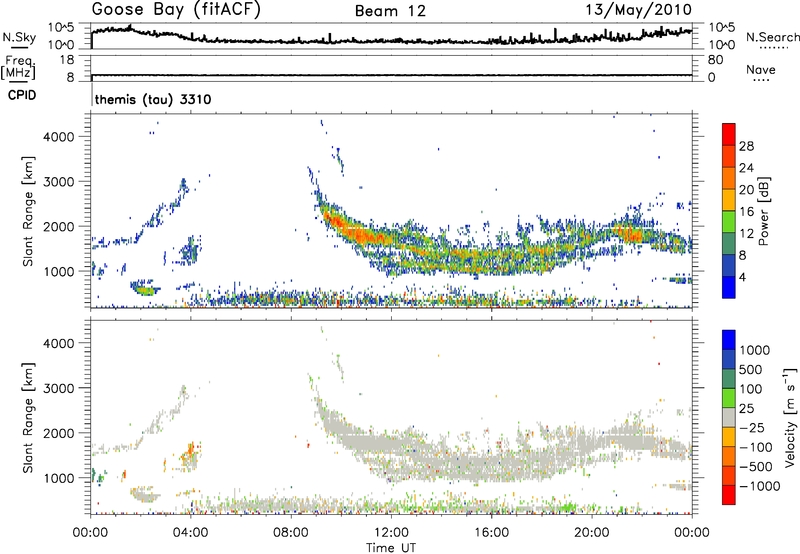Click the left '10^5' noise axis value

coord(61,27)
